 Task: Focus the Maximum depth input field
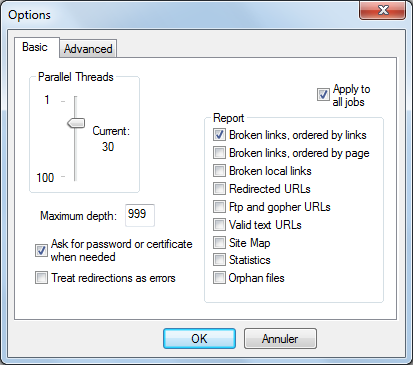click(140, 215)
